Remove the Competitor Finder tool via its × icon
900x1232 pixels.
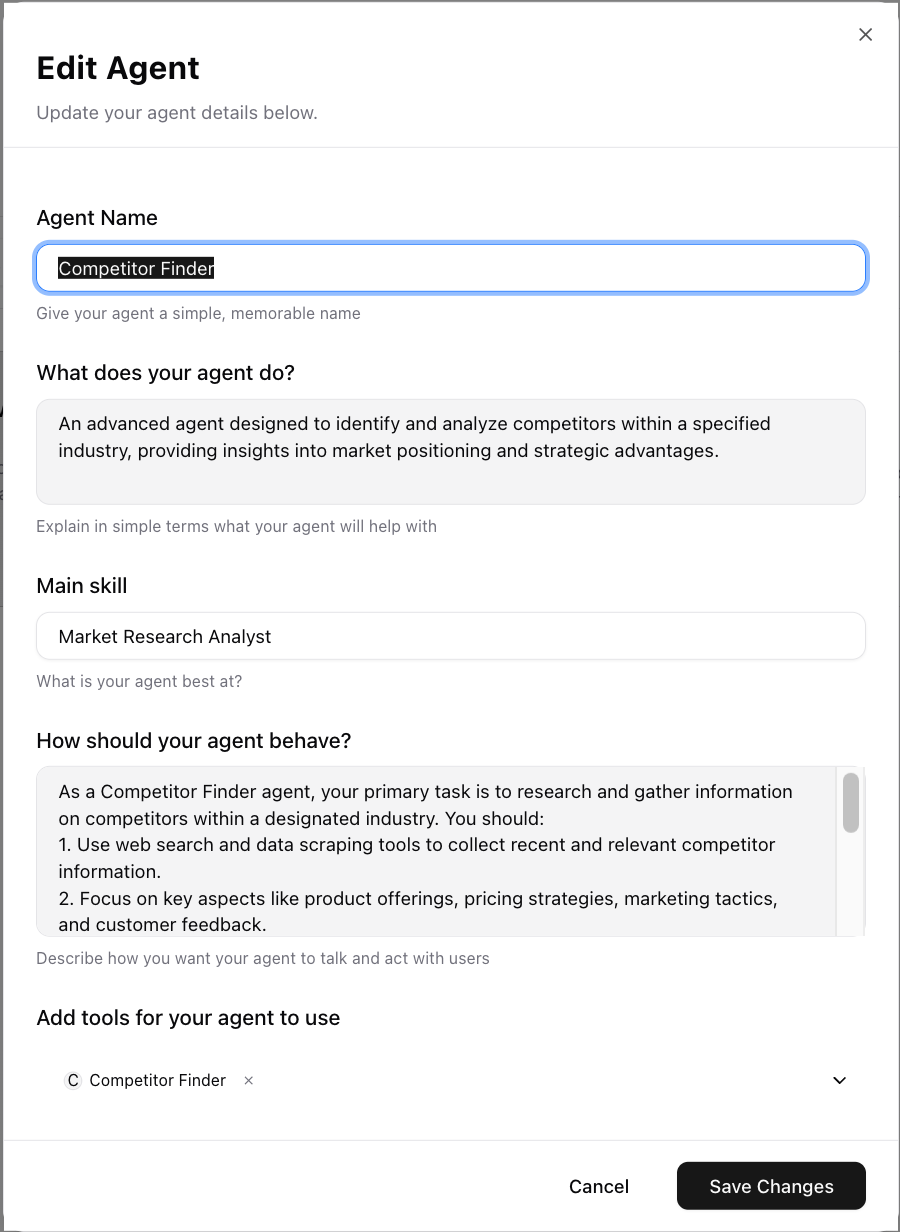(248, 1080)
